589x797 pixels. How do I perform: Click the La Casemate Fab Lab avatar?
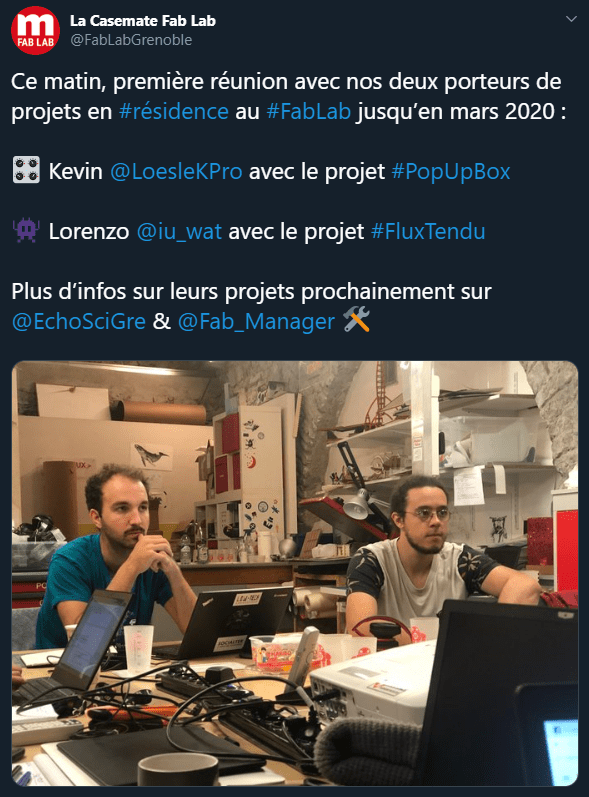coord(35,30)
